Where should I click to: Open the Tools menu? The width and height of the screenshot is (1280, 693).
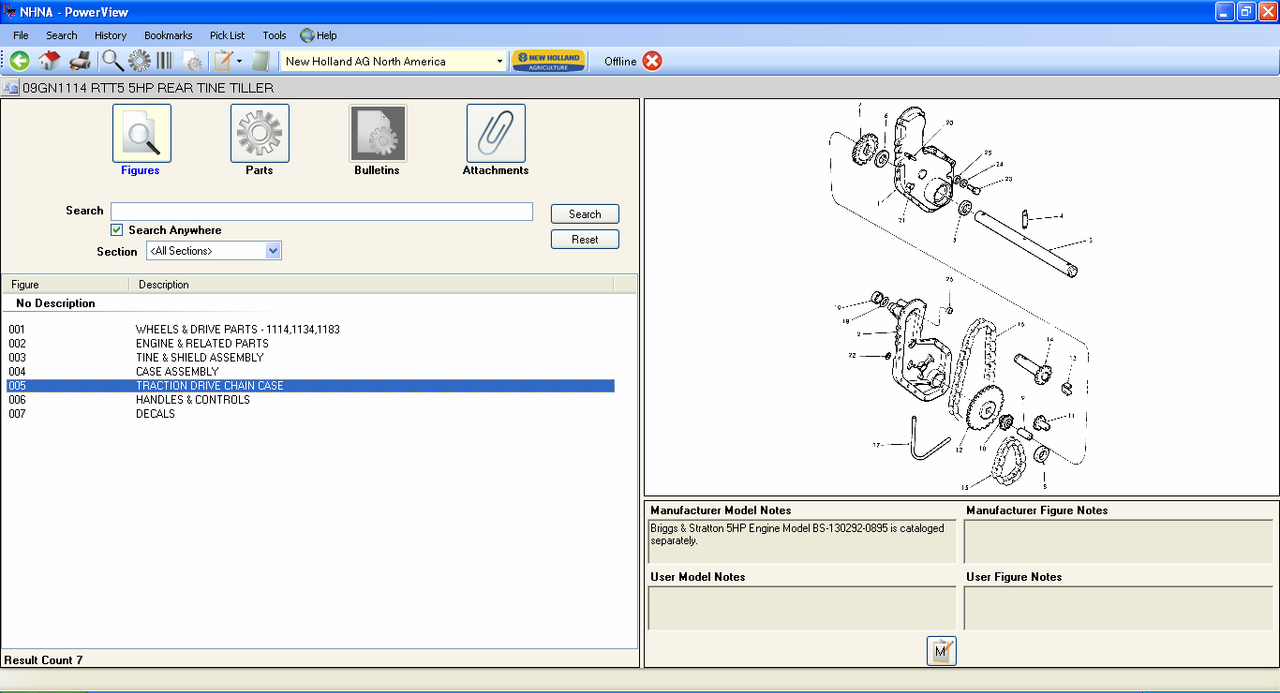[275, 35]
